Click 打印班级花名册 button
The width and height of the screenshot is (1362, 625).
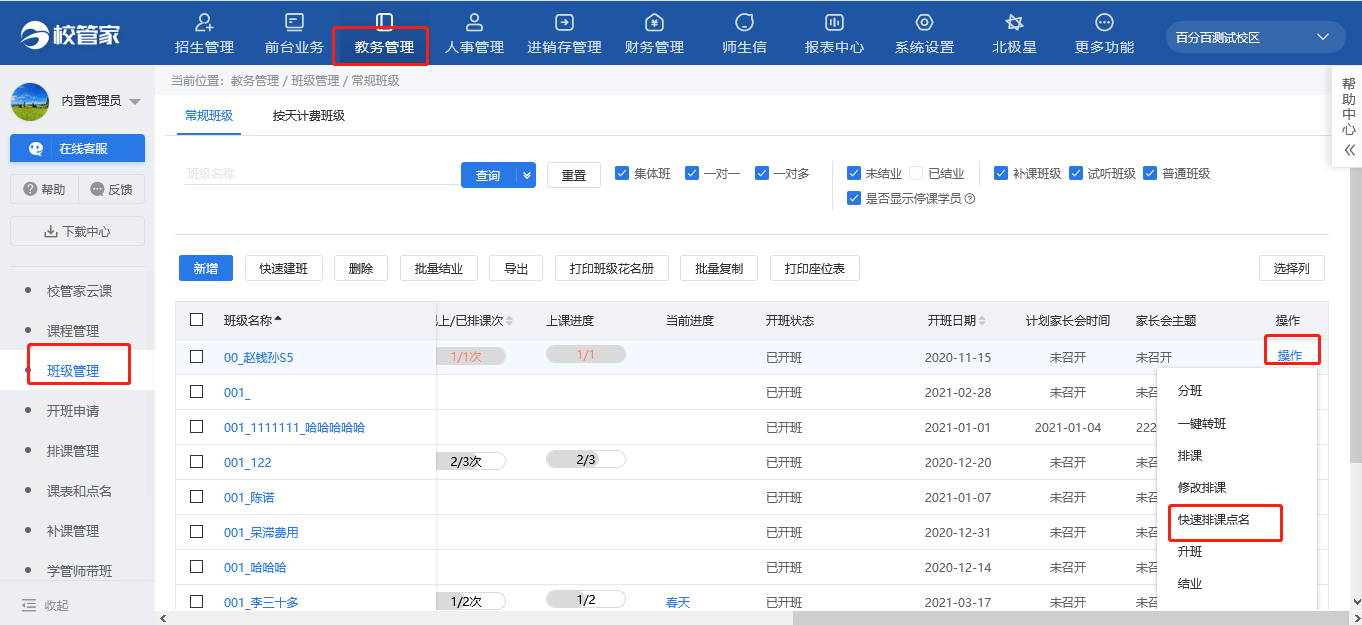point(611,268)
